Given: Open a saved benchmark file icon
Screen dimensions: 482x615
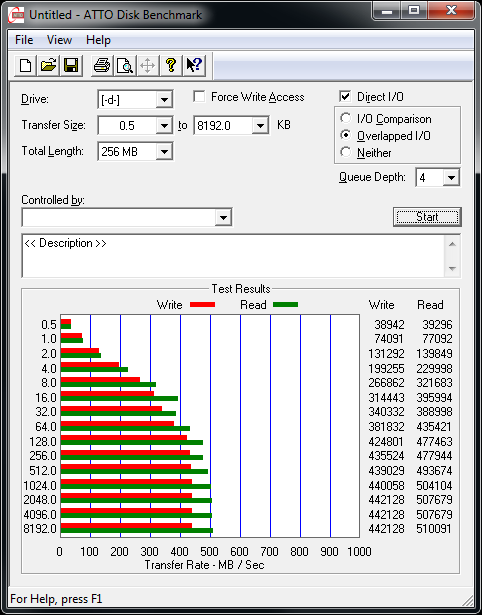Looking at the screenshot, I should [48, 65].
